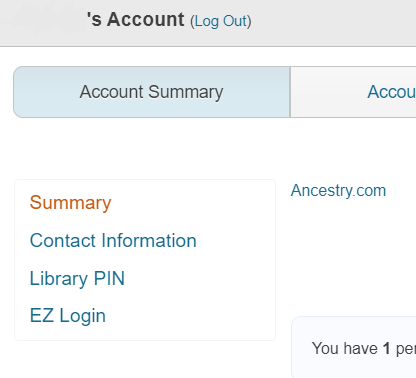The width and height of the screenshot is (416, 378).
Task: Click the bold number 1 in the notice
Action: pos(386,348)
